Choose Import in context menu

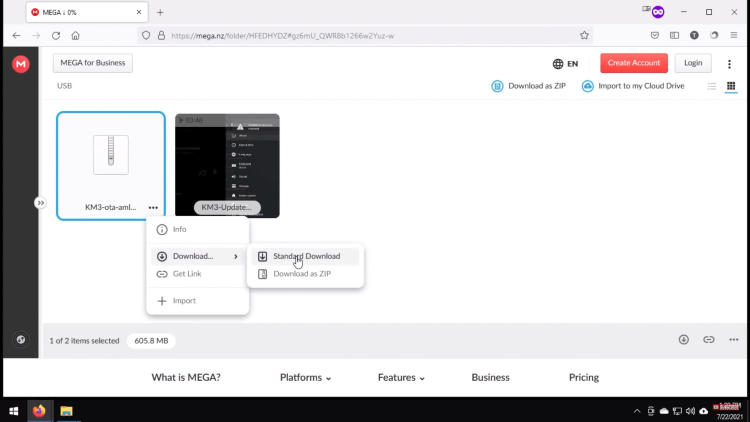[198, 301]
